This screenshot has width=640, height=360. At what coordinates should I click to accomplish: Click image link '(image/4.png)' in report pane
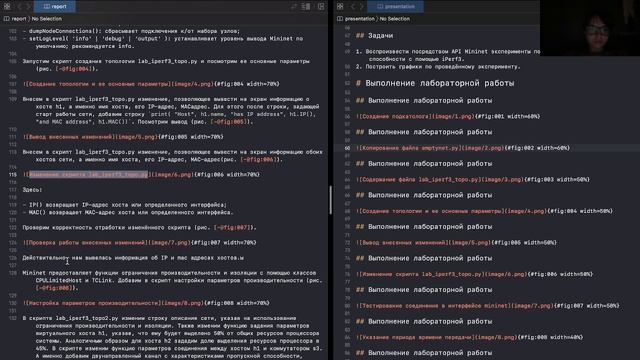point(192,84)
